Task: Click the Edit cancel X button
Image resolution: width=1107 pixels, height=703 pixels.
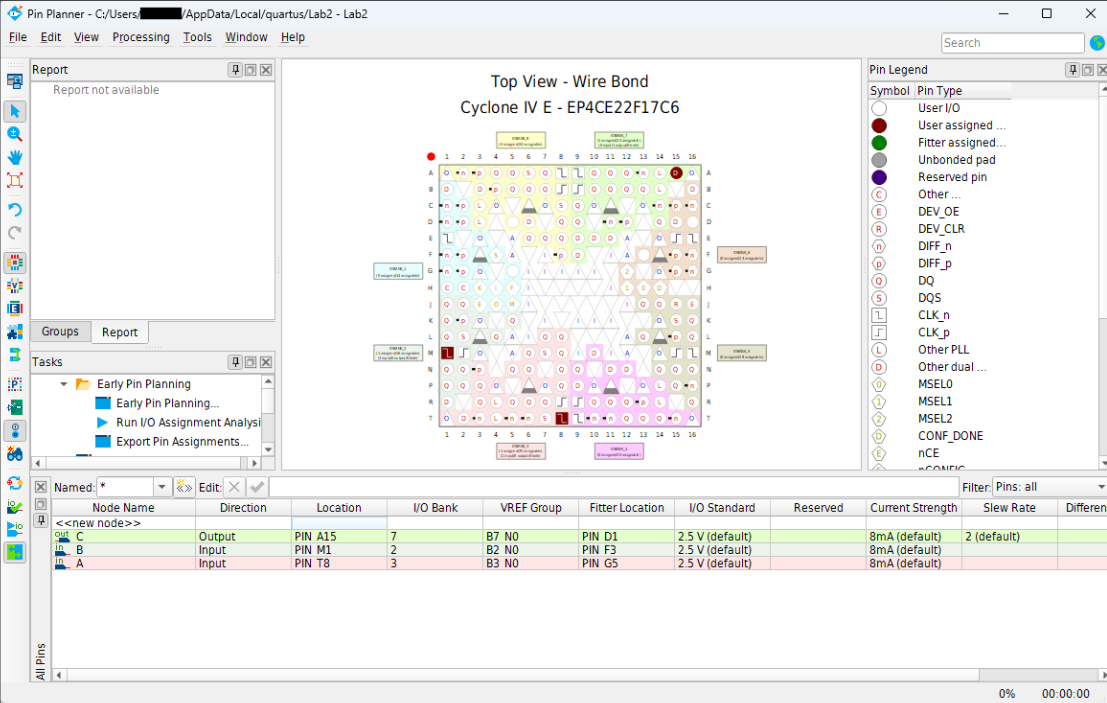Action: pos(234,487)
